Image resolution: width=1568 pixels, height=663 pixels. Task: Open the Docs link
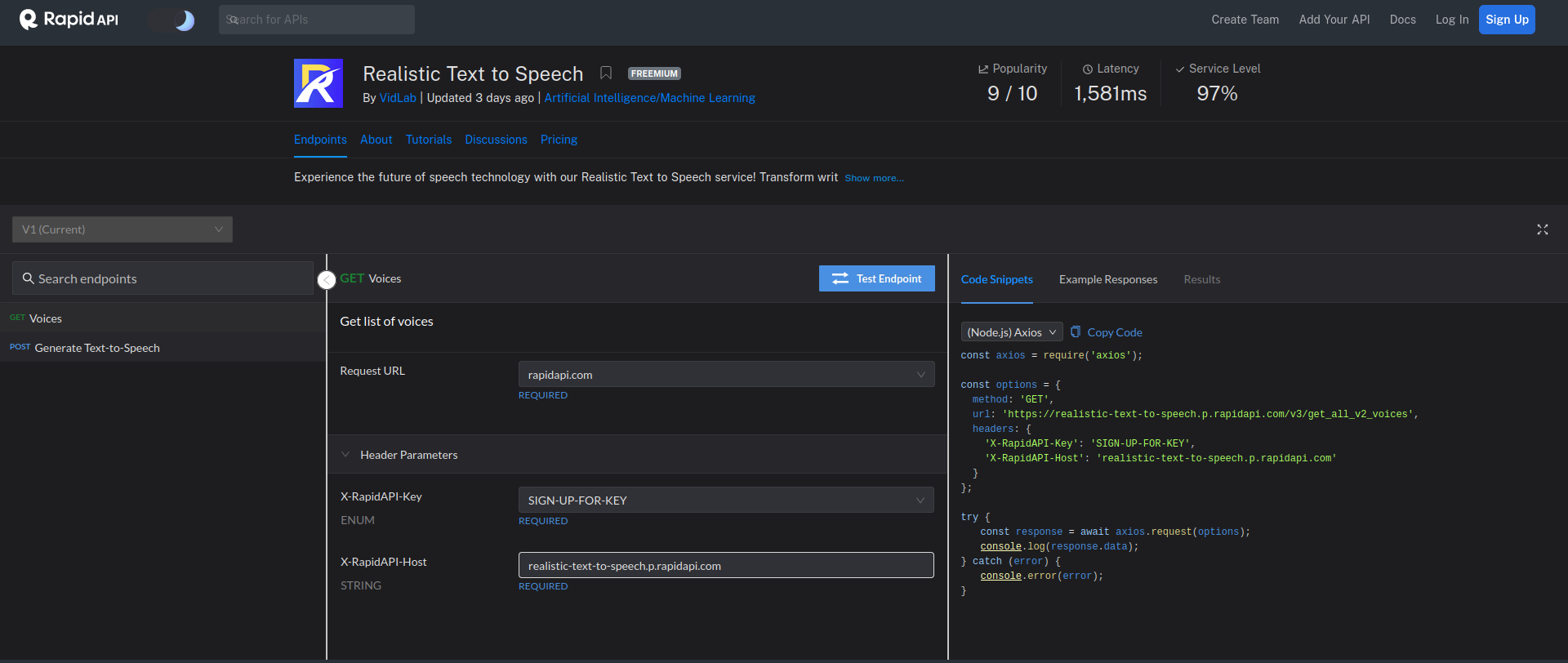click(1402, 20)
